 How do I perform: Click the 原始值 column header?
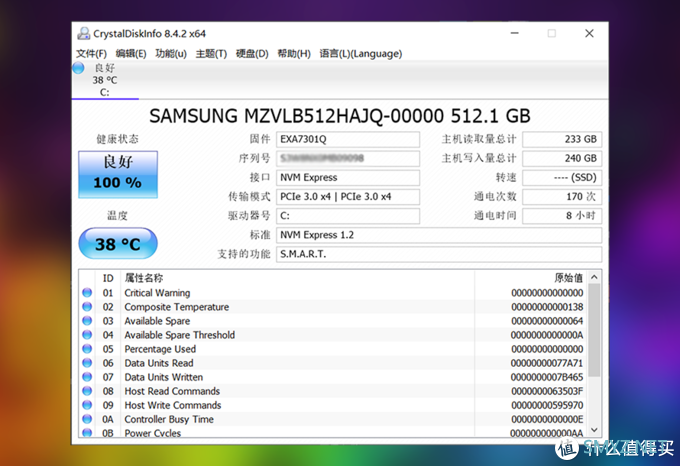(x=569, y=278)
